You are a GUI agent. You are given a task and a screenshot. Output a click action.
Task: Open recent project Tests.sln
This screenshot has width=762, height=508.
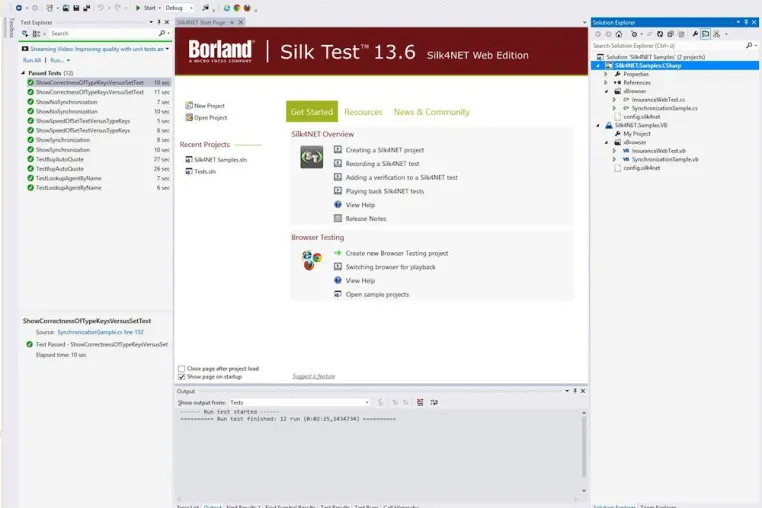(x=205, y=171)
